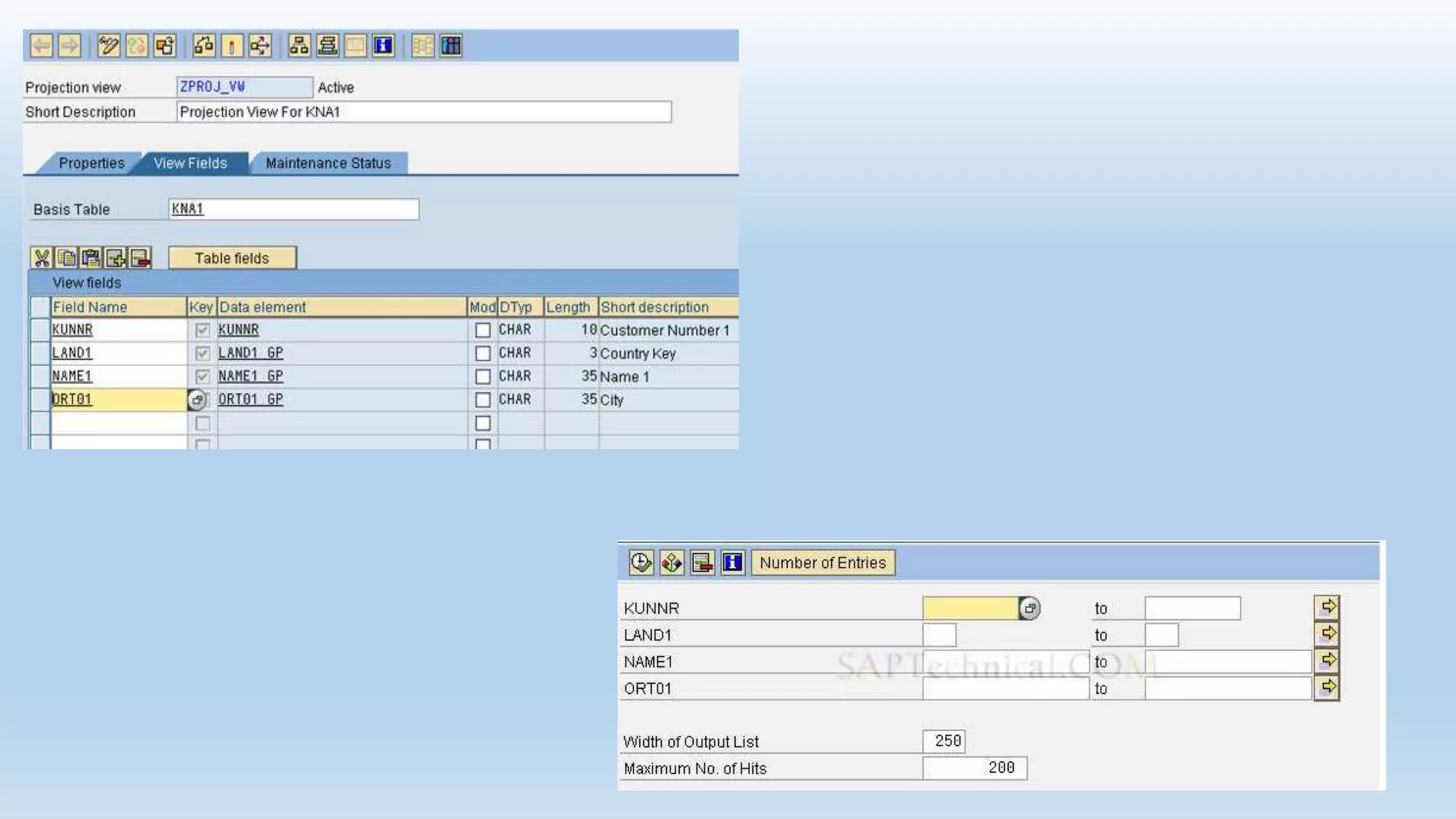Image resolution: width=1456 pixels, height=819 pixels.
Task: Click the where-used list arrows icon
Action: click(259, 46)
